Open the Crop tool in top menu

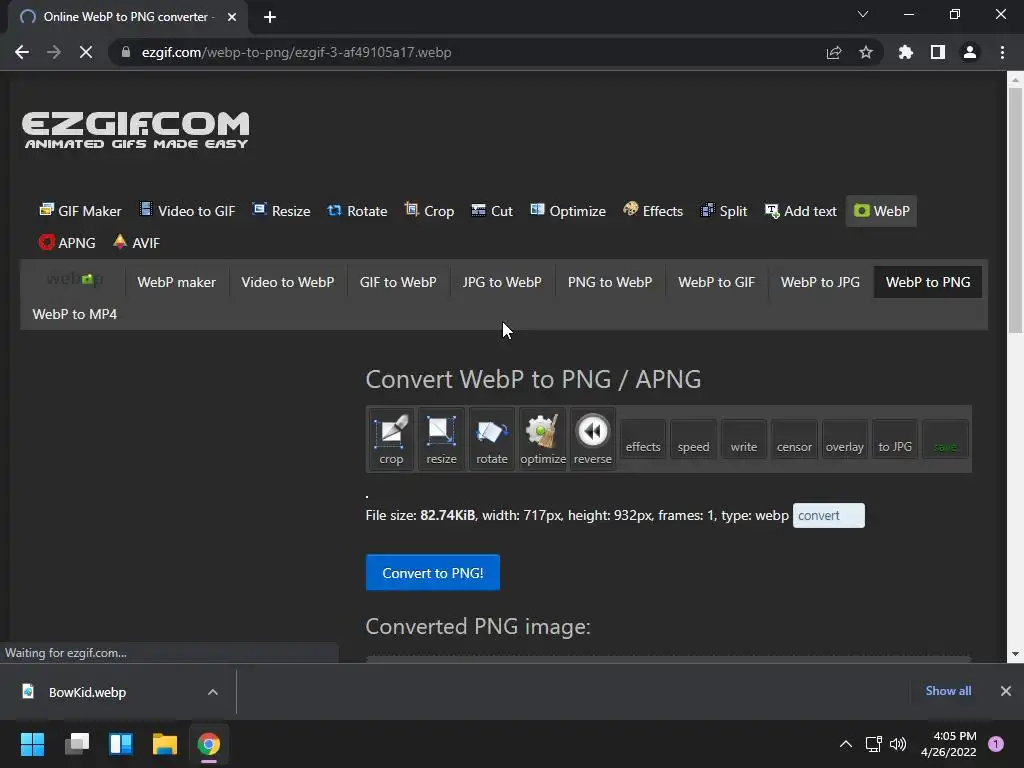coord(429,211)
